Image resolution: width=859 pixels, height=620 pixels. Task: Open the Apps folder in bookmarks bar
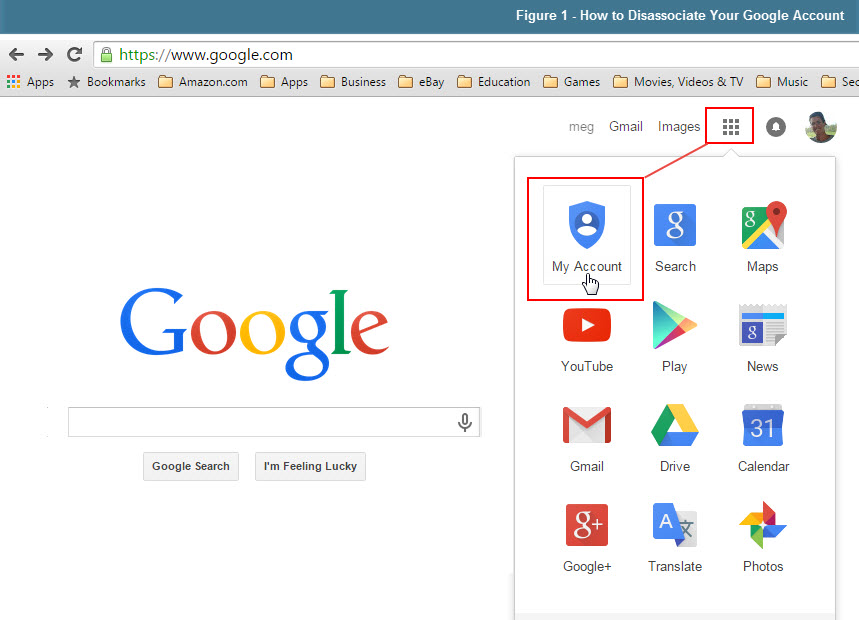[284, 82]
